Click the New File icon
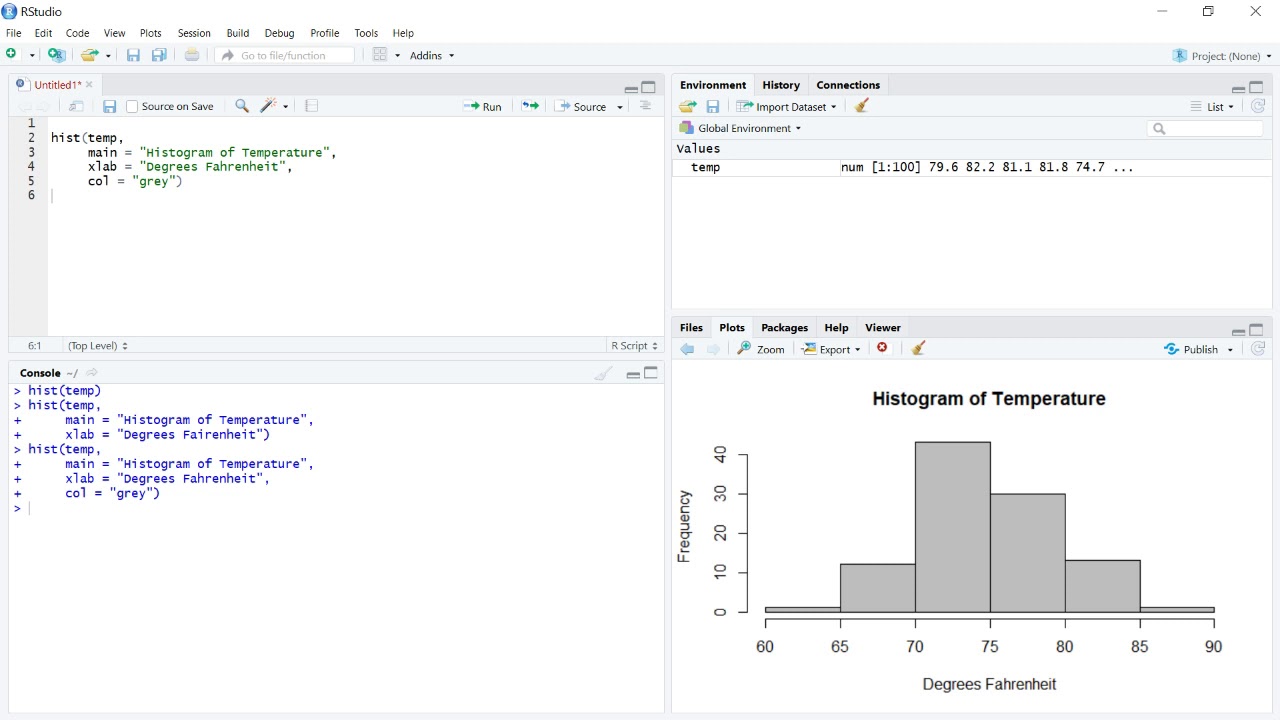 [13, 55]
